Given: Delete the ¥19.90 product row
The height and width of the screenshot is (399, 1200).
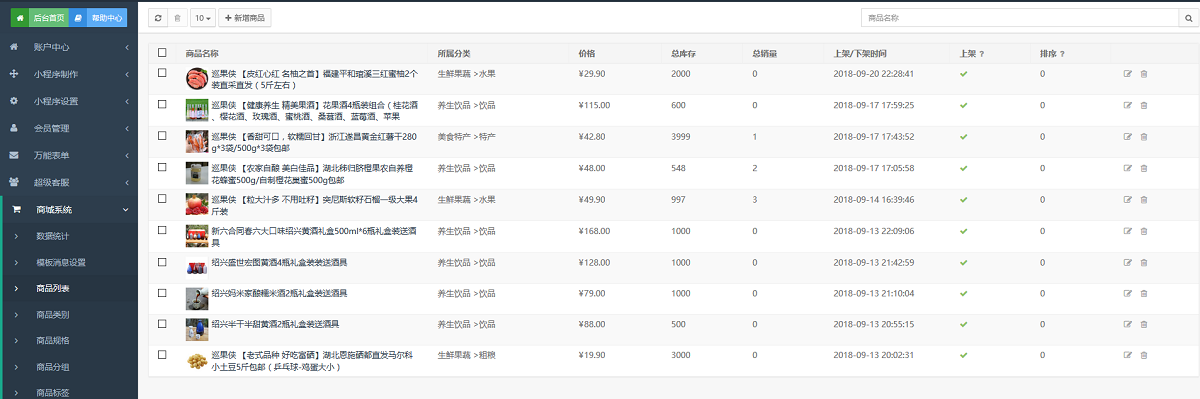Looking at the screenshot, I should (1144, 355).
